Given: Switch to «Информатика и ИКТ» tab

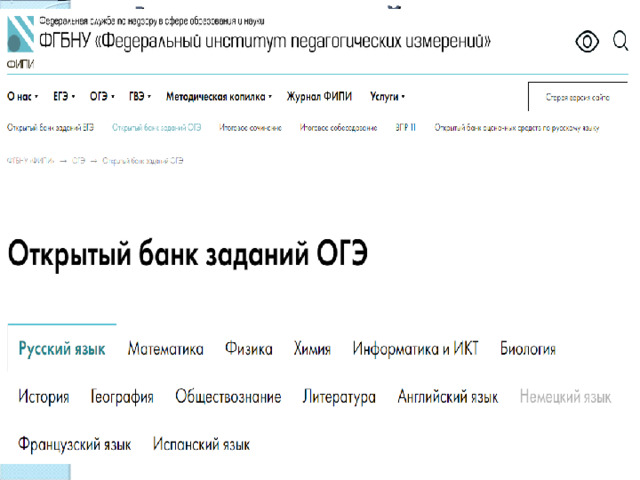Looking at the screenshot, I should point(415,349).
